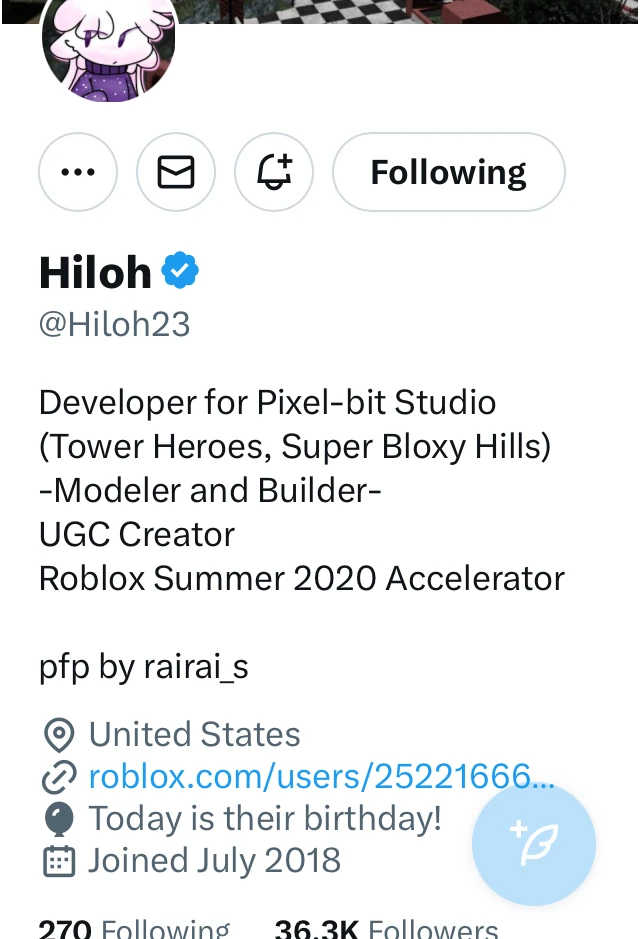Viewport: 640px width, 939px height.
Task: Click the location pin icon near United States
Action: (x=58, y=735)
